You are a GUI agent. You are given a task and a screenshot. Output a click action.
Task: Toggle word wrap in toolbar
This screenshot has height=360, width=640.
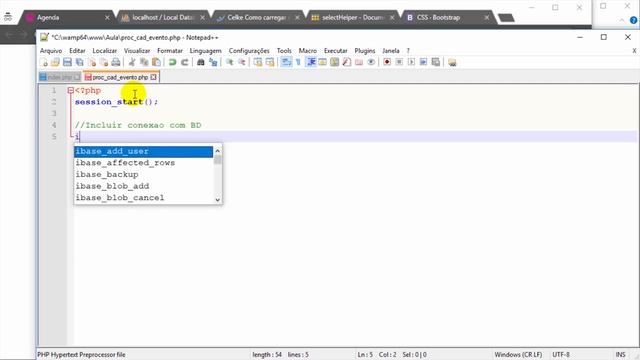pyautogui.click(x=287, y=62)
